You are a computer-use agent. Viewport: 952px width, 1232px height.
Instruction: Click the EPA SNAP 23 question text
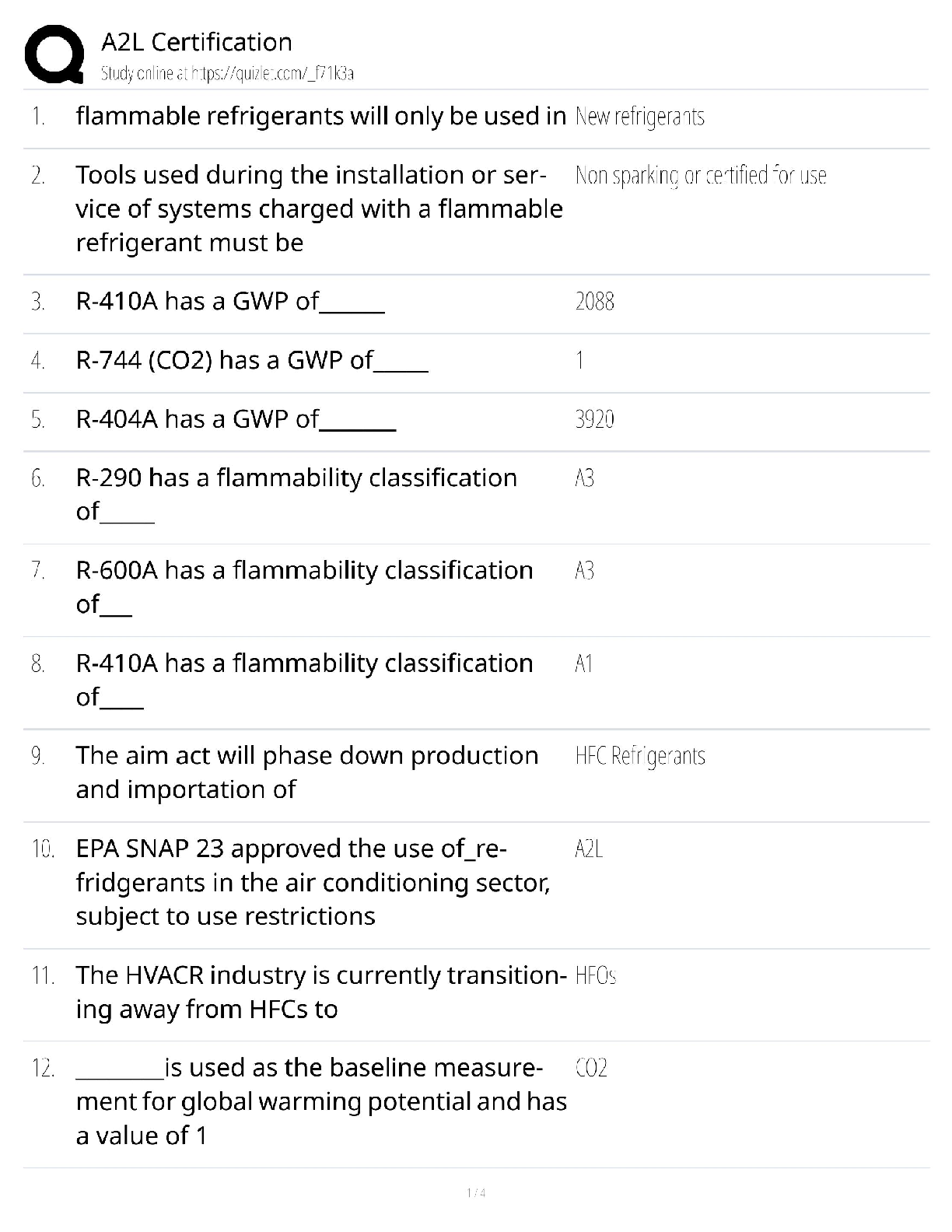click(313, 882)
